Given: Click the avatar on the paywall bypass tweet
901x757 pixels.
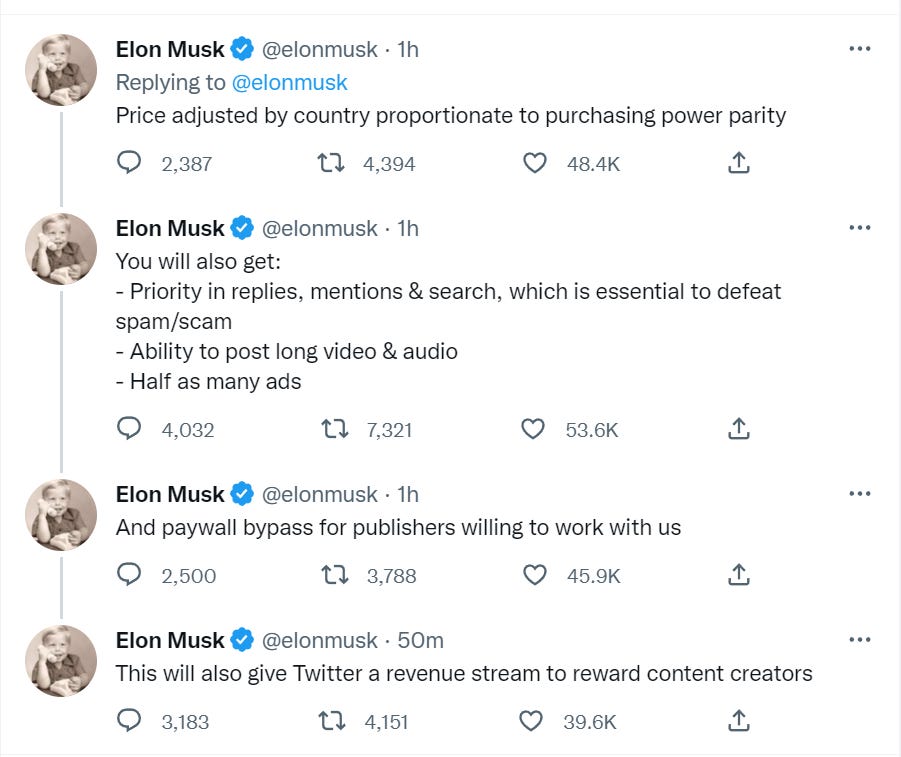Looking at the screenshot, I should (61, 516).
